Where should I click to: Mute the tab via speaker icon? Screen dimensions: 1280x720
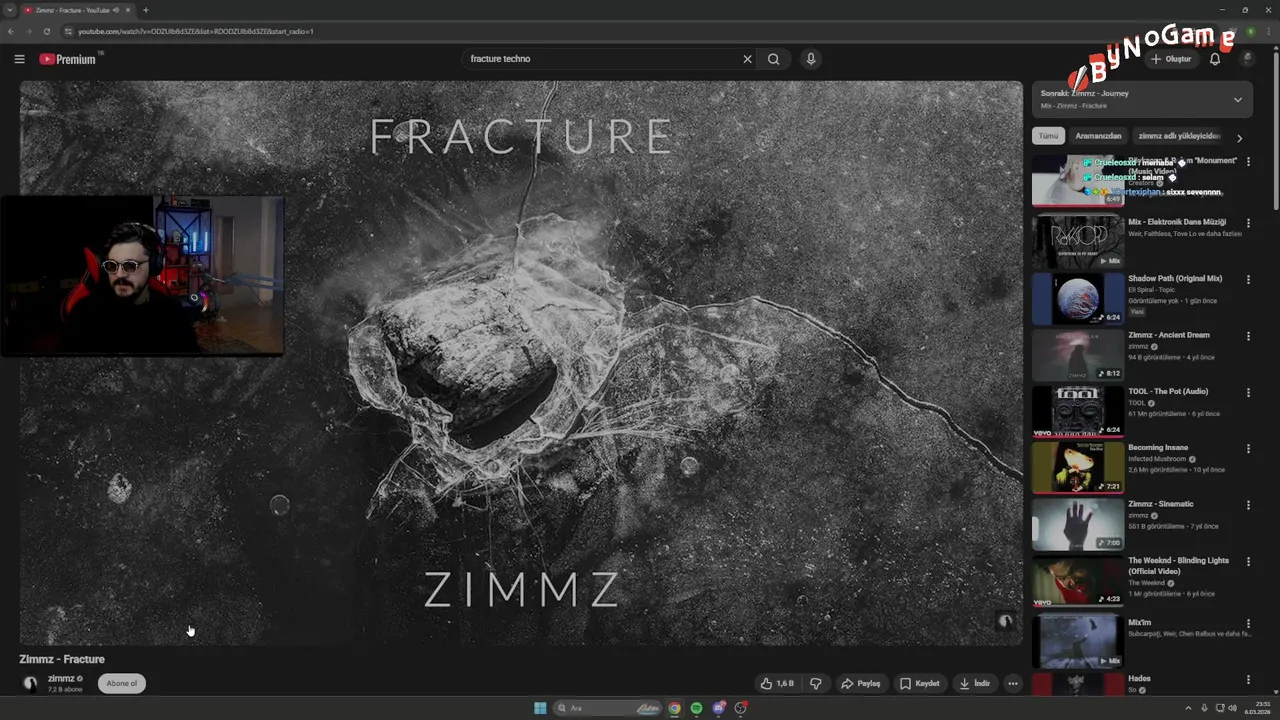point(116,10)
